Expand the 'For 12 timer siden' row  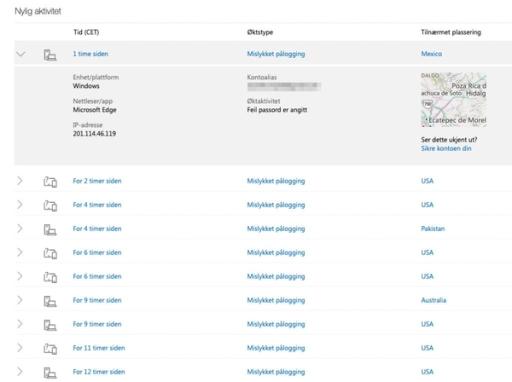(20, 372)
